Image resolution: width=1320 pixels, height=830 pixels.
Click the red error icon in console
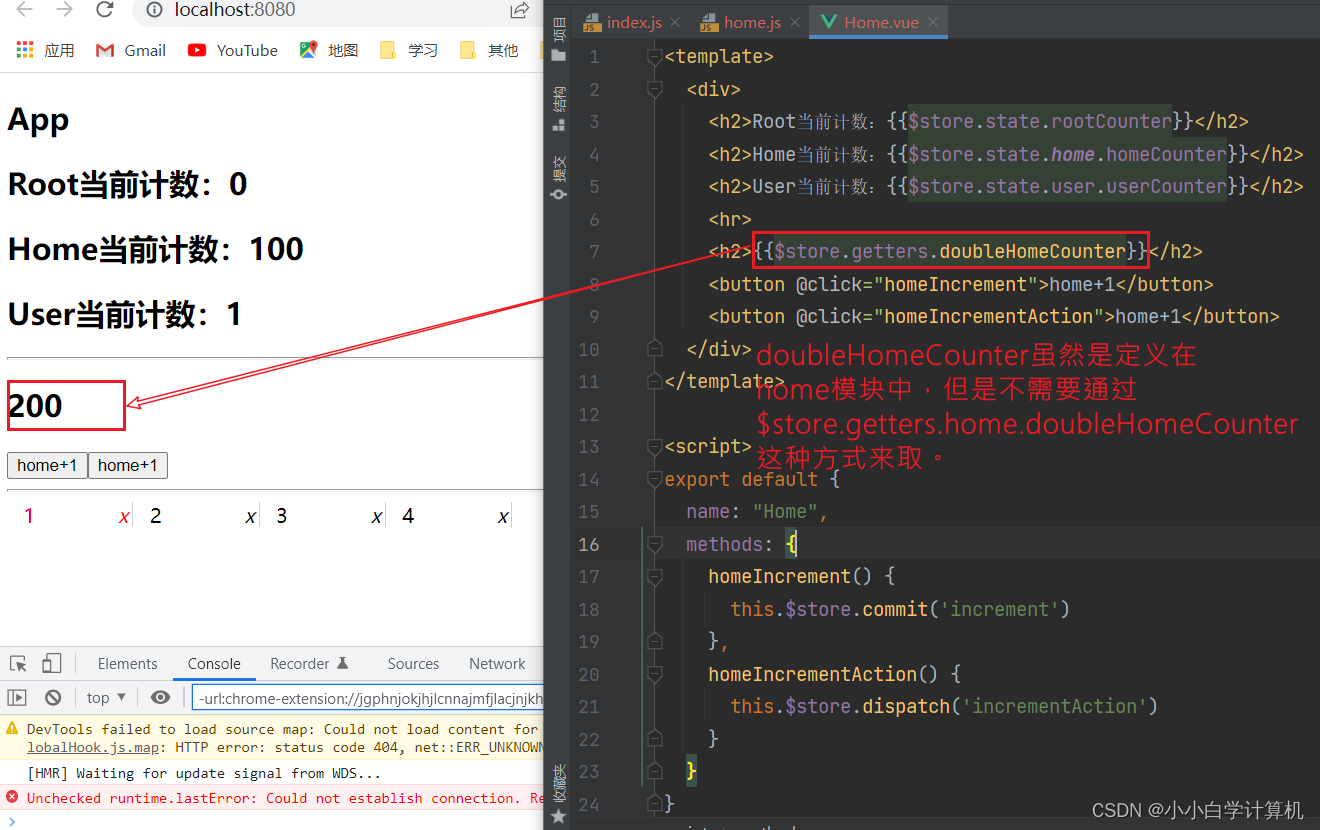[12, 797]
